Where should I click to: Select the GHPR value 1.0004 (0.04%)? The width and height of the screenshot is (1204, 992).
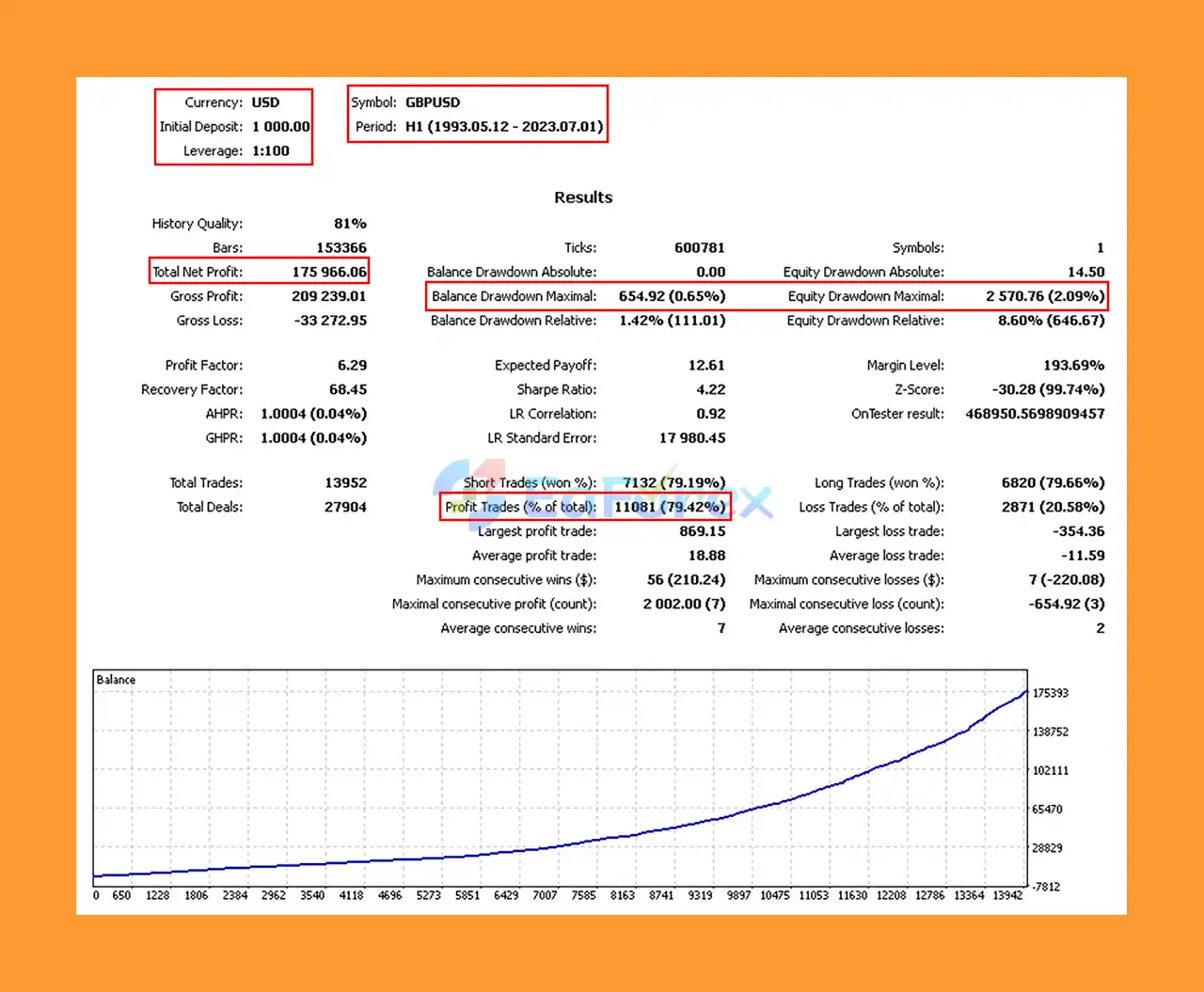[314, 438]
